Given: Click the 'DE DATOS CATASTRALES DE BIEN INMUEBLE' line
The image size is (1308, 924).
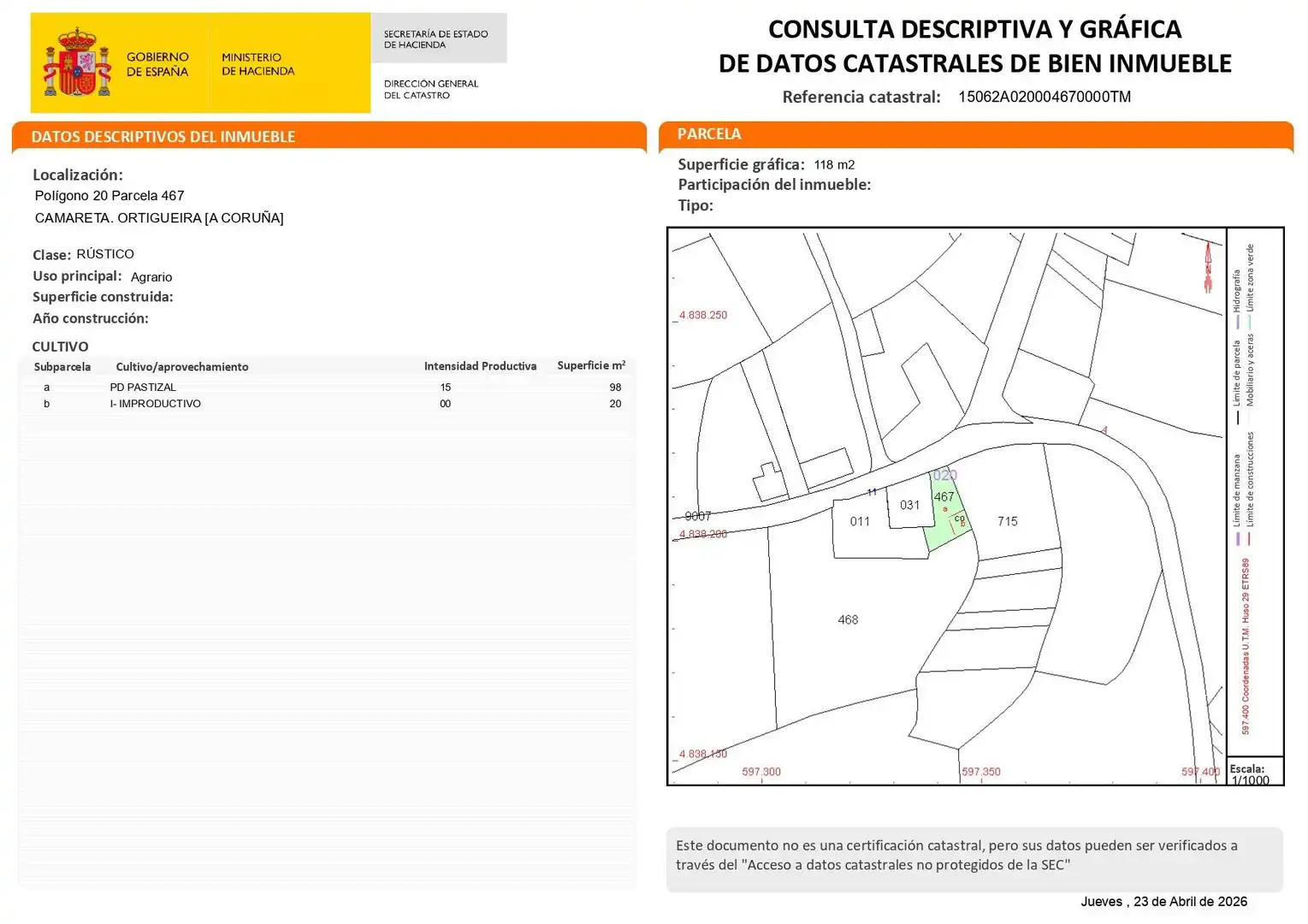Looking at the screenshot, I should click(x=974, y=63).
